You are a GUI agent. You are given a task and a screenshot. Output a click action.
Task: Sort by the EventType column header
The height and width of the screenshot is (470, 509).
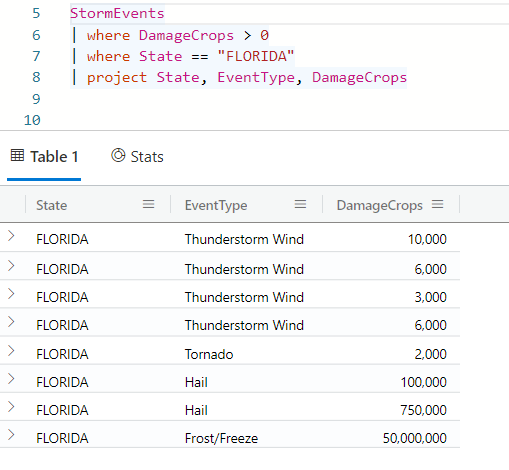point(216,205)
